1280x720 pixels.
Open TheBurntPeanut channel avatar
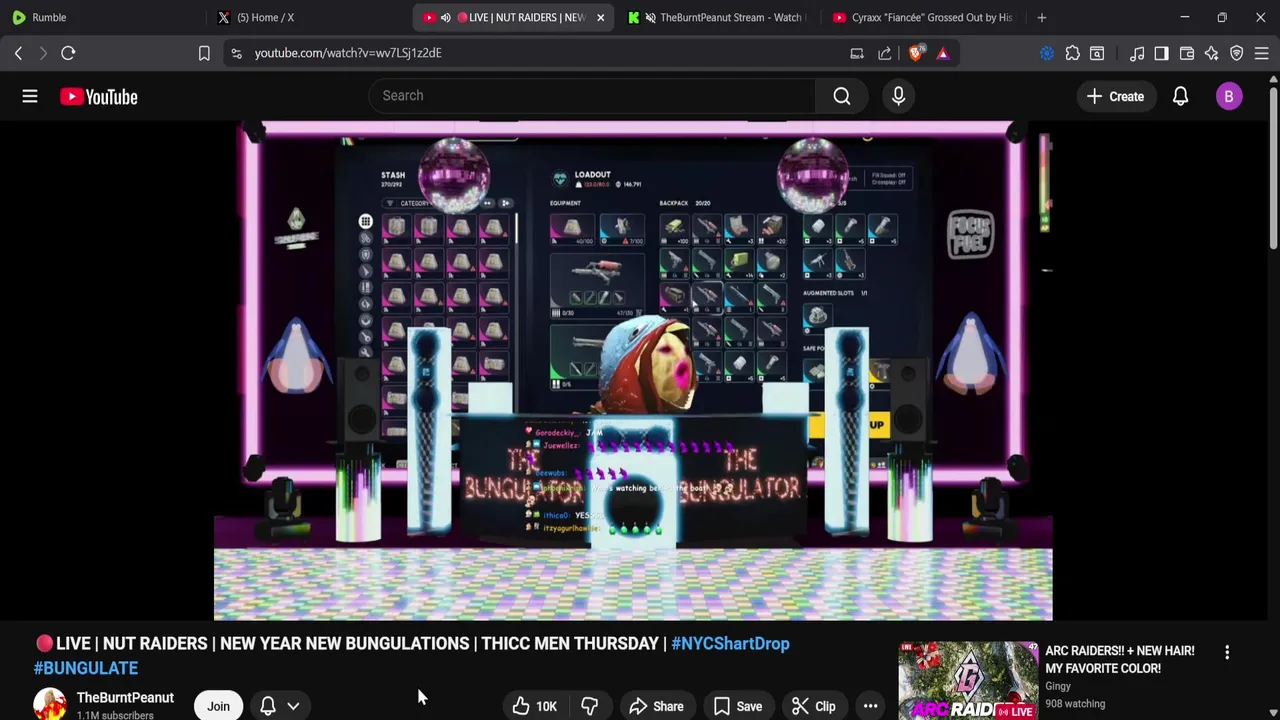point(50,704)
